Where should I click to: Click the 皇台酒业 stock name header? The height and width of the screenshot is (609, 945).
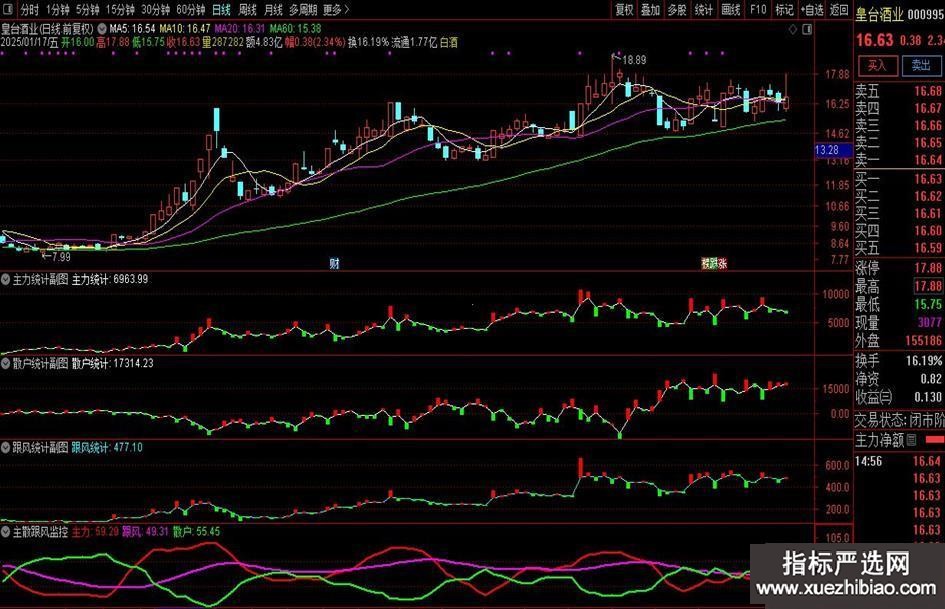[x=879, y=14]
